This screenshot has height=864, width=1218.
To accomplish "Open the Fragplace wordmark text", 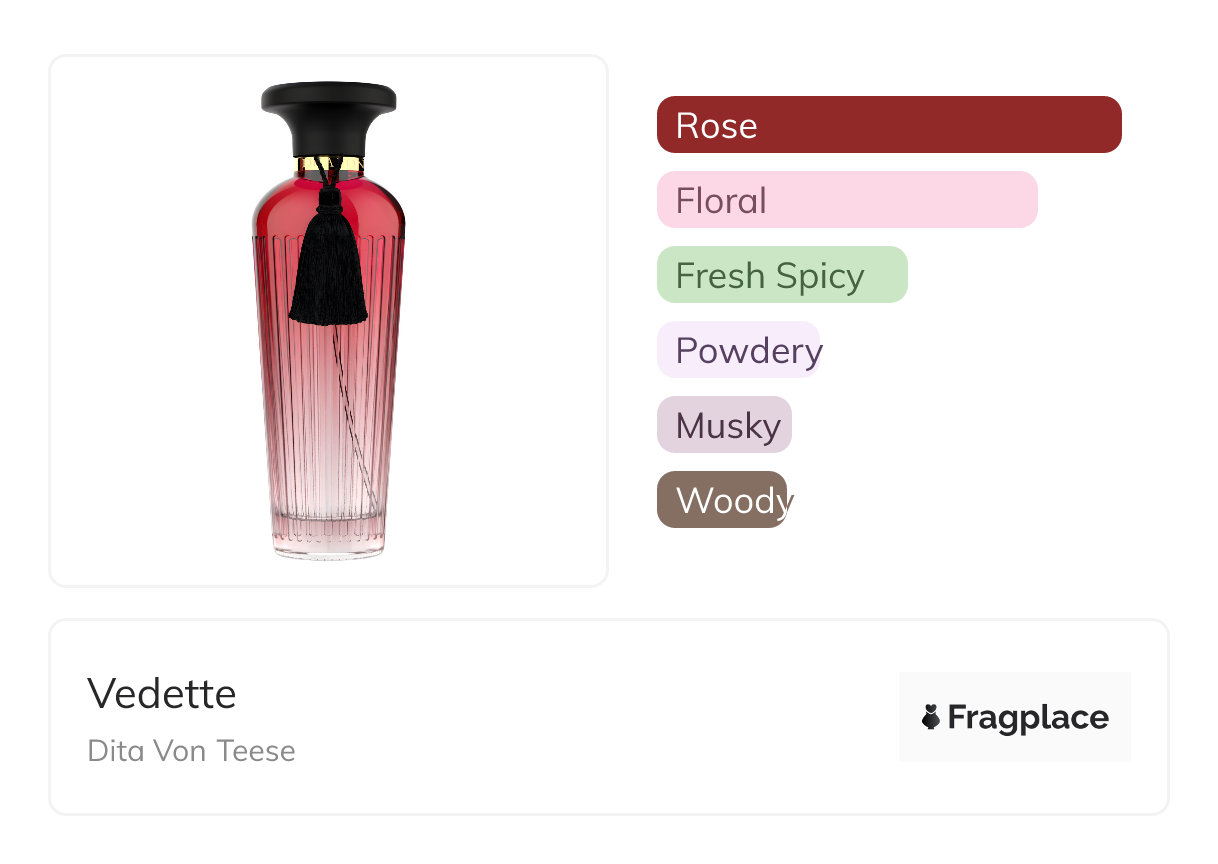I will 1027,717.
